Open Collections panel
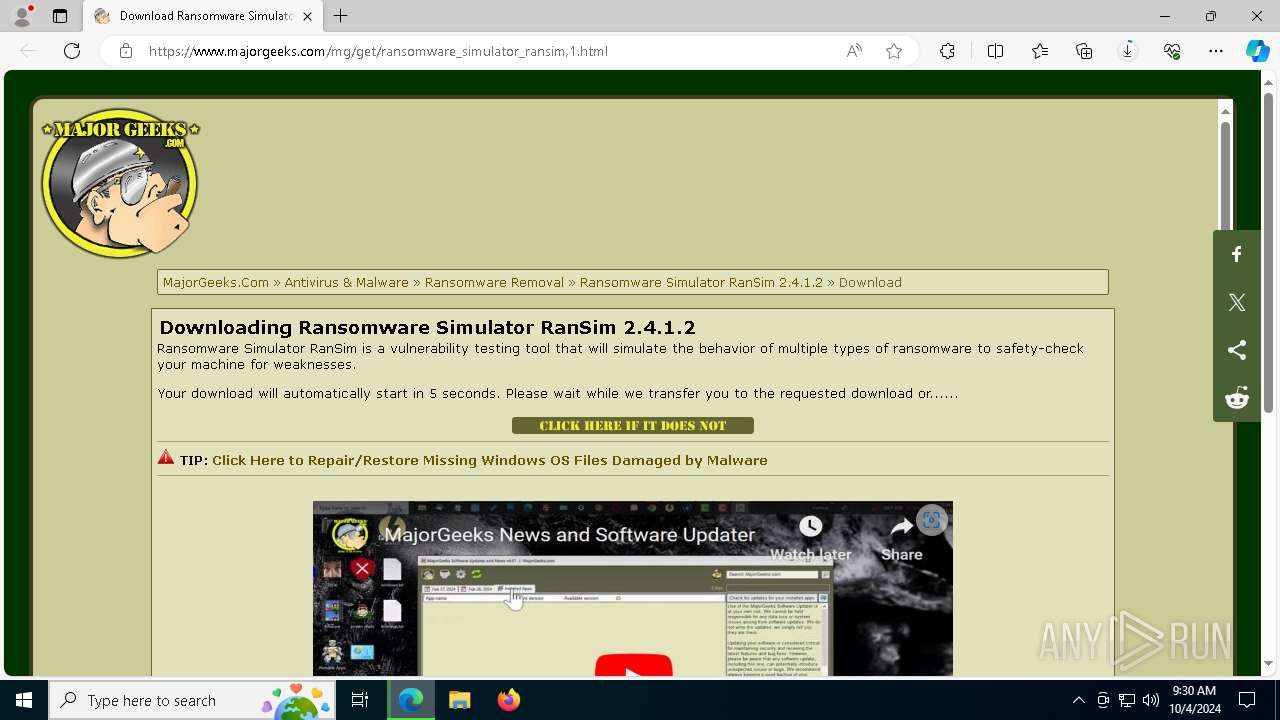Image resolution: width=1280 pixels, height=720 pixels. tap(1084, 51)
